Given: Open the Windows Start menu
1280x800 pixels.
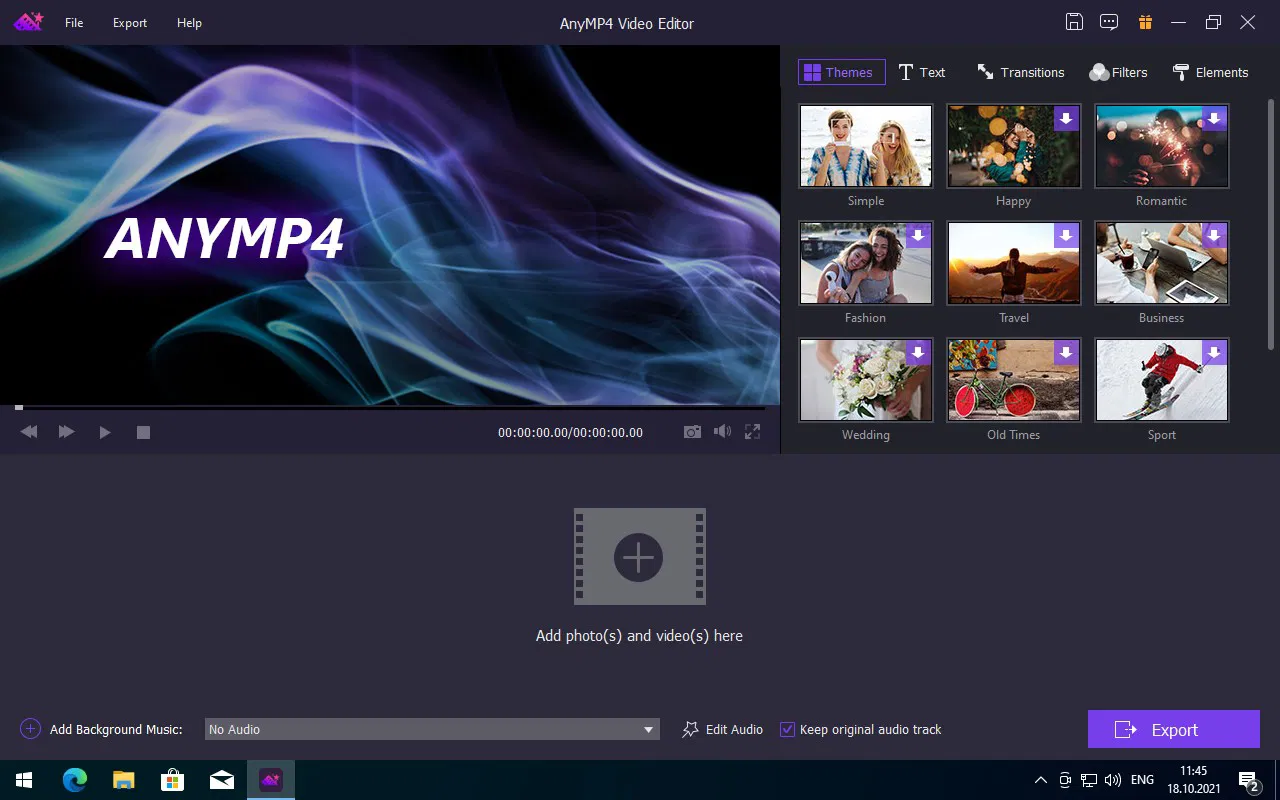Looking at the screenshot, I should [24, 780].
